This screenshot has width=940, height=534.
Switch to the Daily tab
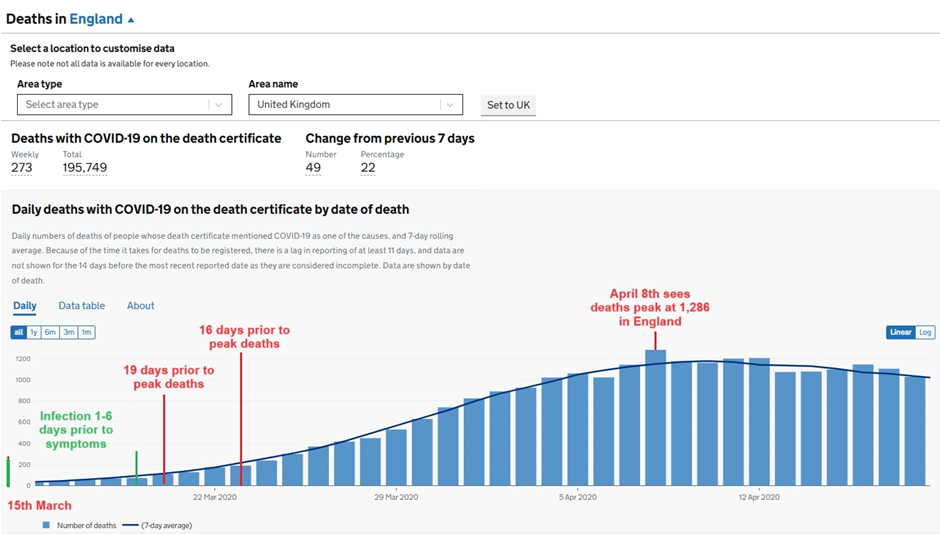coord(24,306)
